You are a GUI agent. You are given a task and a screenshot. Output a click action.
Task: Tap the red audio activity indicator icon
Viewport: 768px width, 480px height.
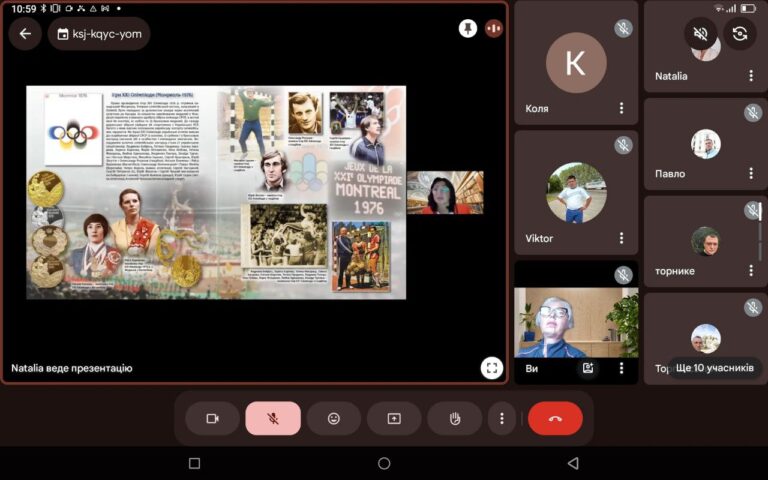494,28
